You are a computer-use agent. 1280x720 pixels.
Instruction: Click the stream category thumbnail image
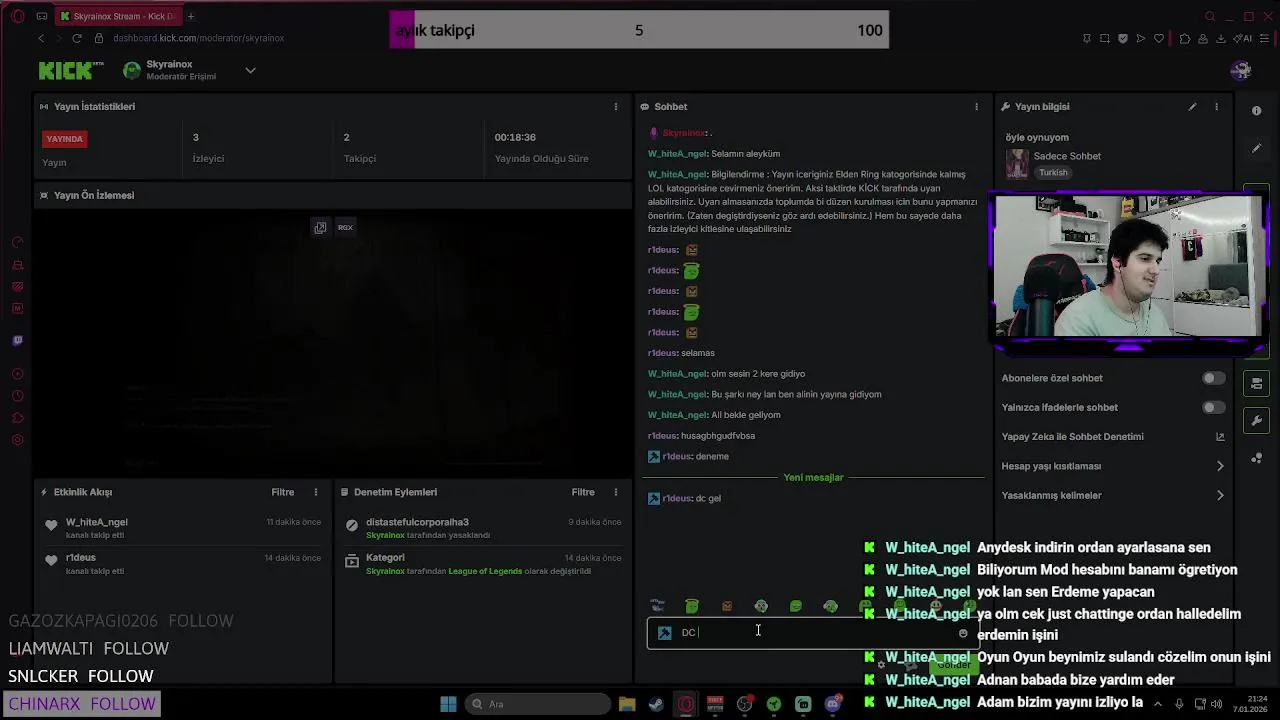point(1017,164)
